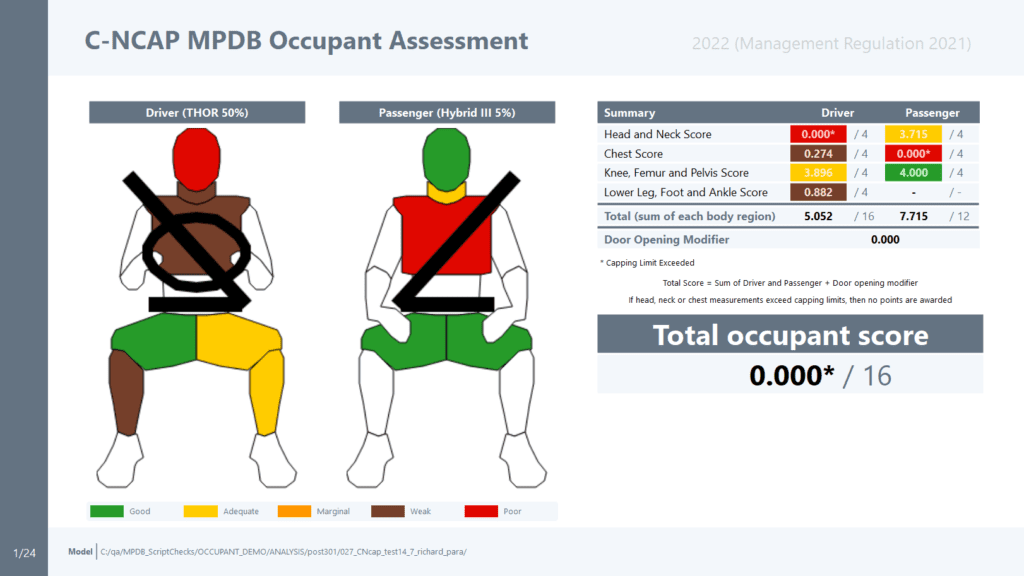Click the passenger total value 7.715

(913, 216)
